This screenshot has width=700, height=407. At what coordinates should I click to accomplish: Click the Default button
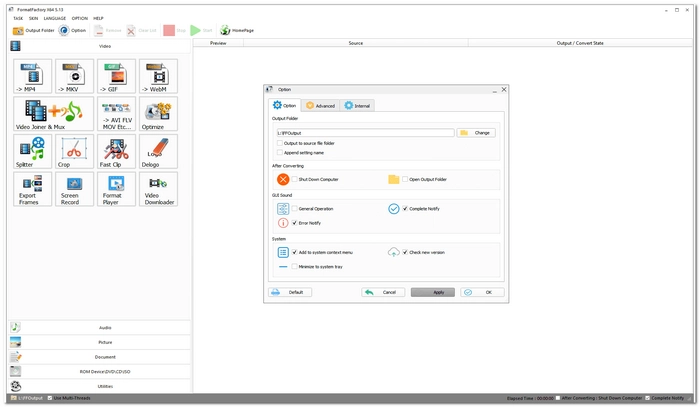click(x=290, y=292)
